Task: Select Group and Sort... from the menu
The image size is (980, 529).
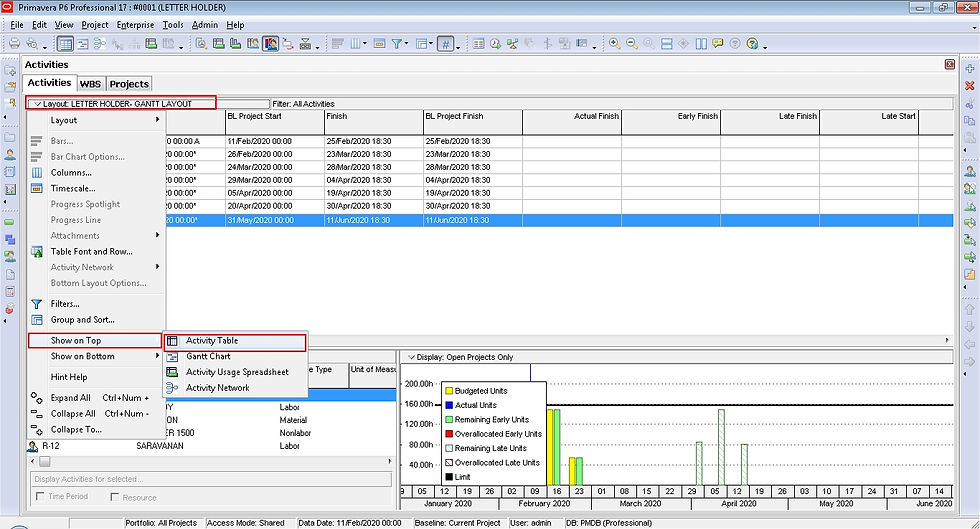Action: (x=97, y=320)
